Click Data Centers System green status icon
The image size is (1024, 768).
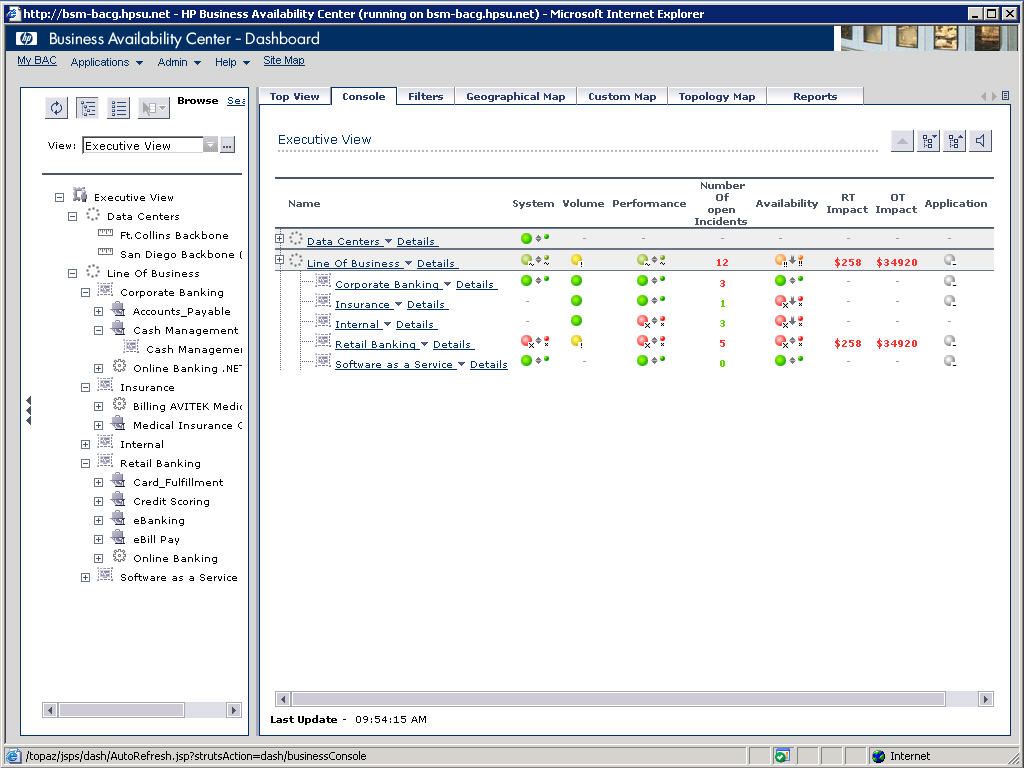click(526, 238)
